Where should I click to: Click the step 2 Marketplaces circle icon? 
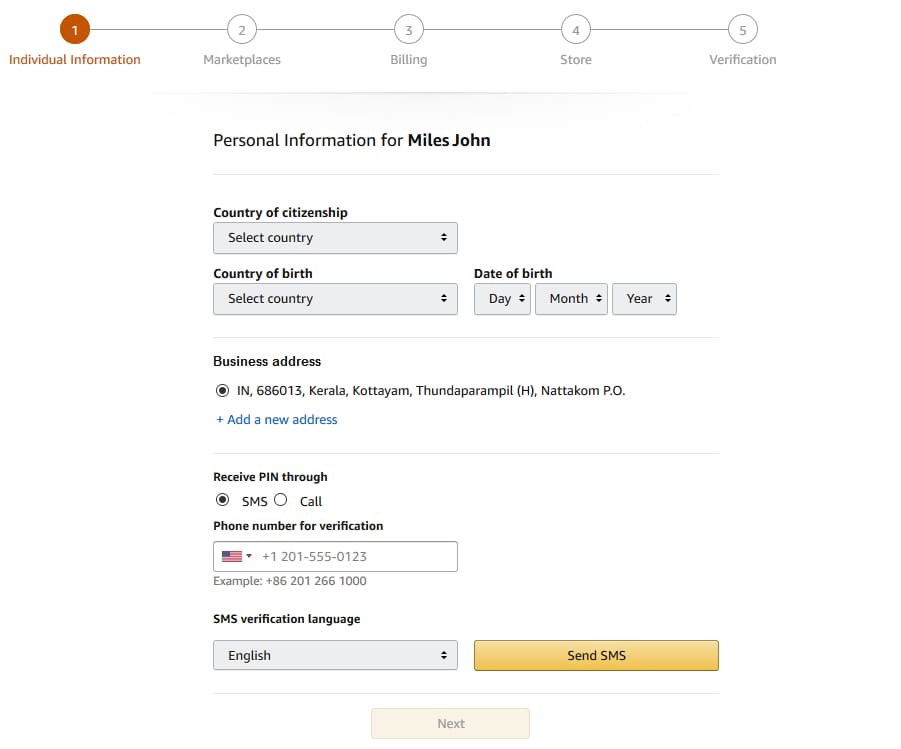[x=241, y=30]
